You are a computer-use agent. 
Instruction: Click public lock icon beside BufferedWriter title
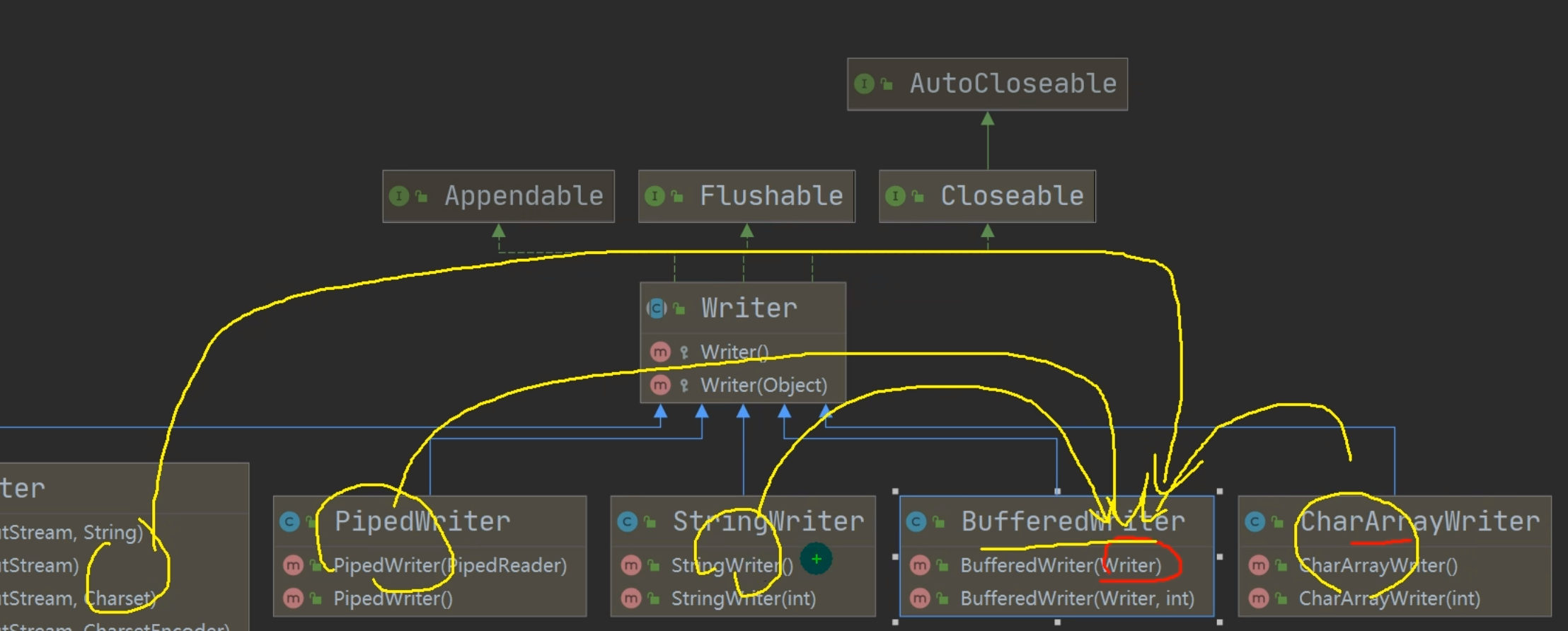(x=939, y=523)
